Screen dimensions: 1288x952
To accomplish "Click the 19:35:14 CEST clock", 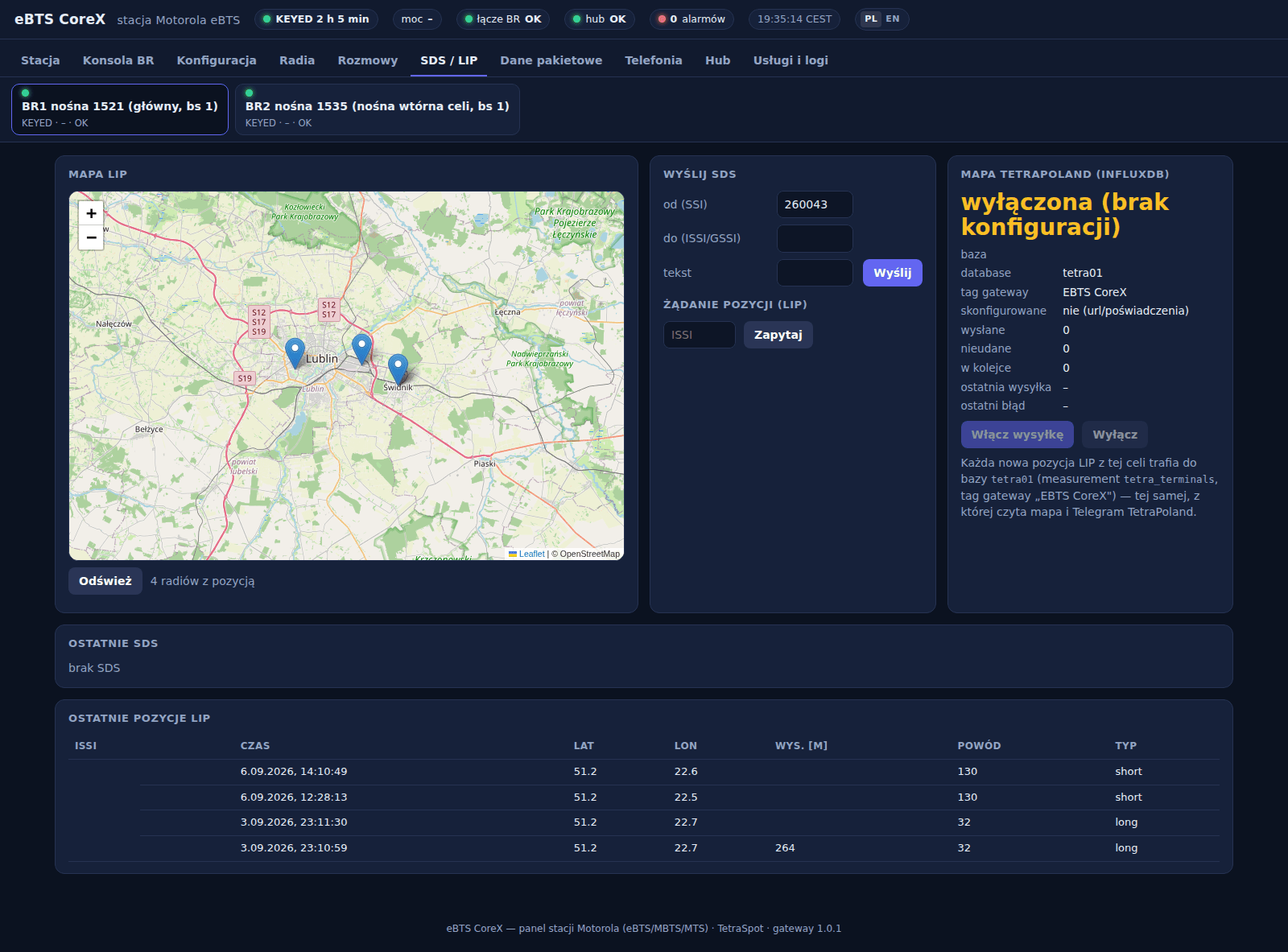I will (795, 19).
